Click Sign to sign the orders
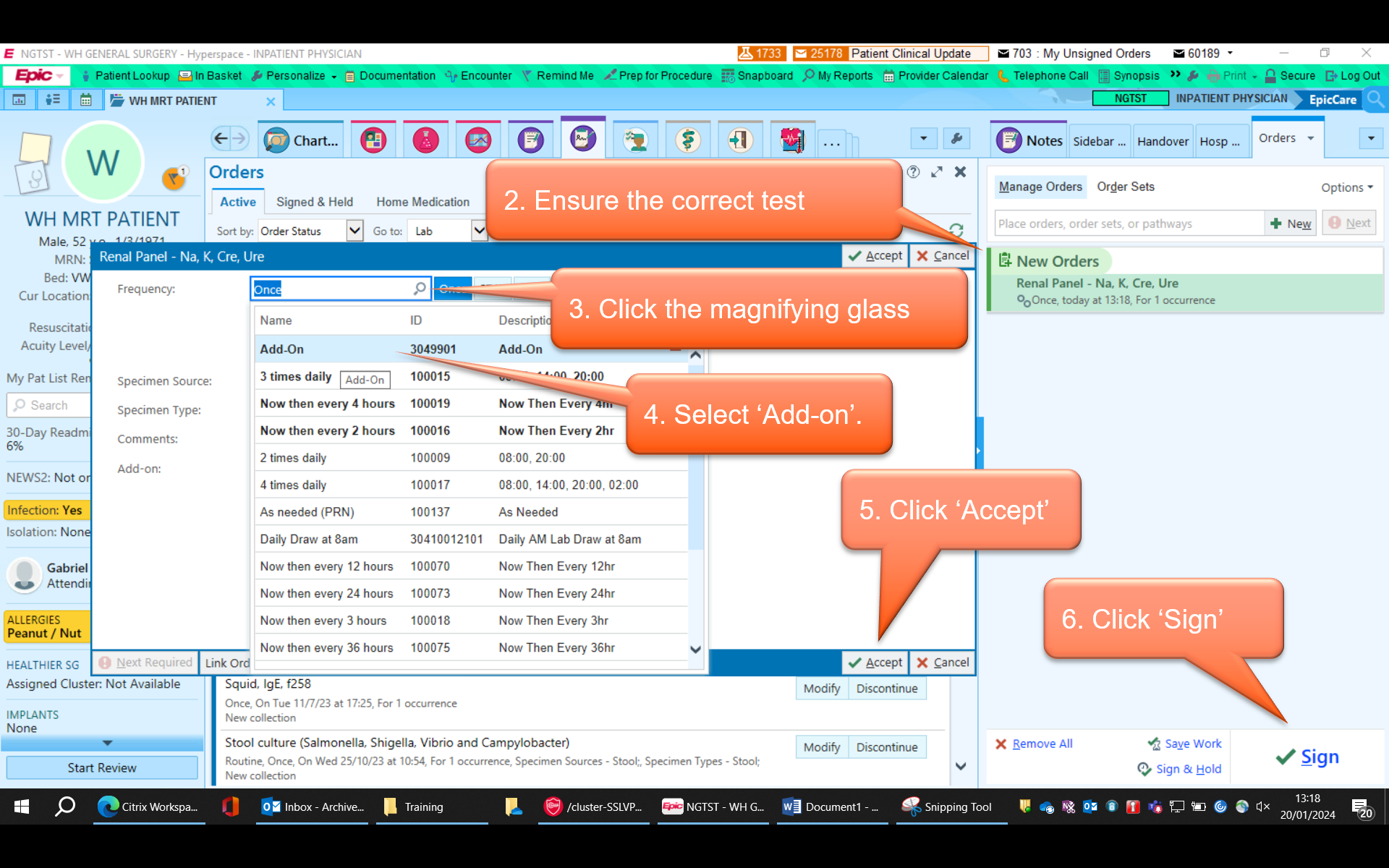Image resolution: width=1389 pixels, height=868 pixels. tap(1308, 757)
